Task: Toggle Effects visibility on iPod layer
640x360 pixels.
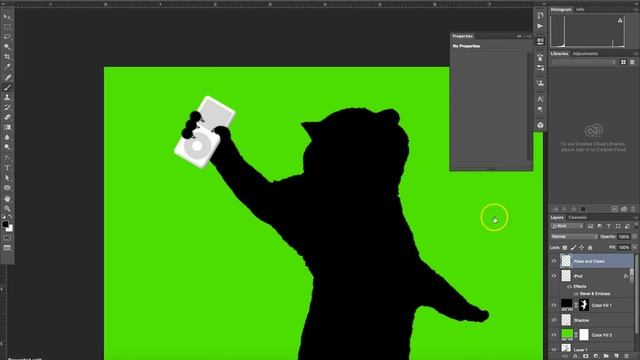Action: pos(569,287)
